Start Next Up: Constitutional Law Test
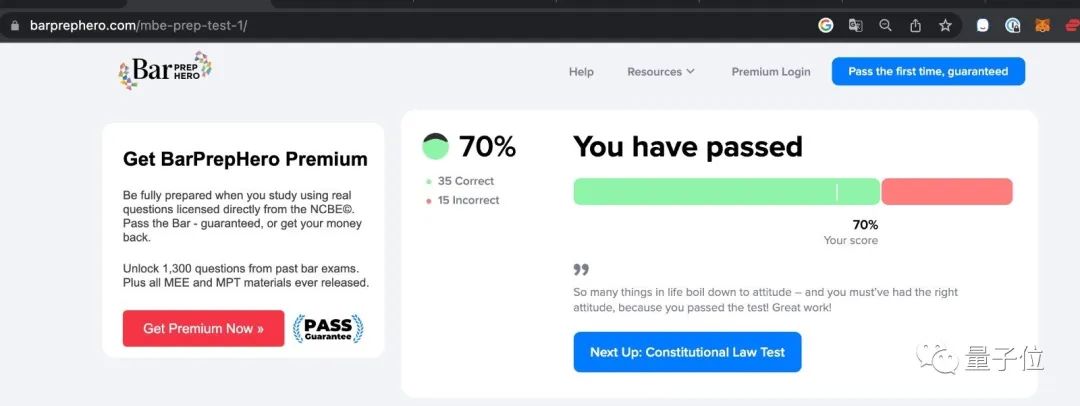This screenshot has height=406, width=1080. [687, 352]
